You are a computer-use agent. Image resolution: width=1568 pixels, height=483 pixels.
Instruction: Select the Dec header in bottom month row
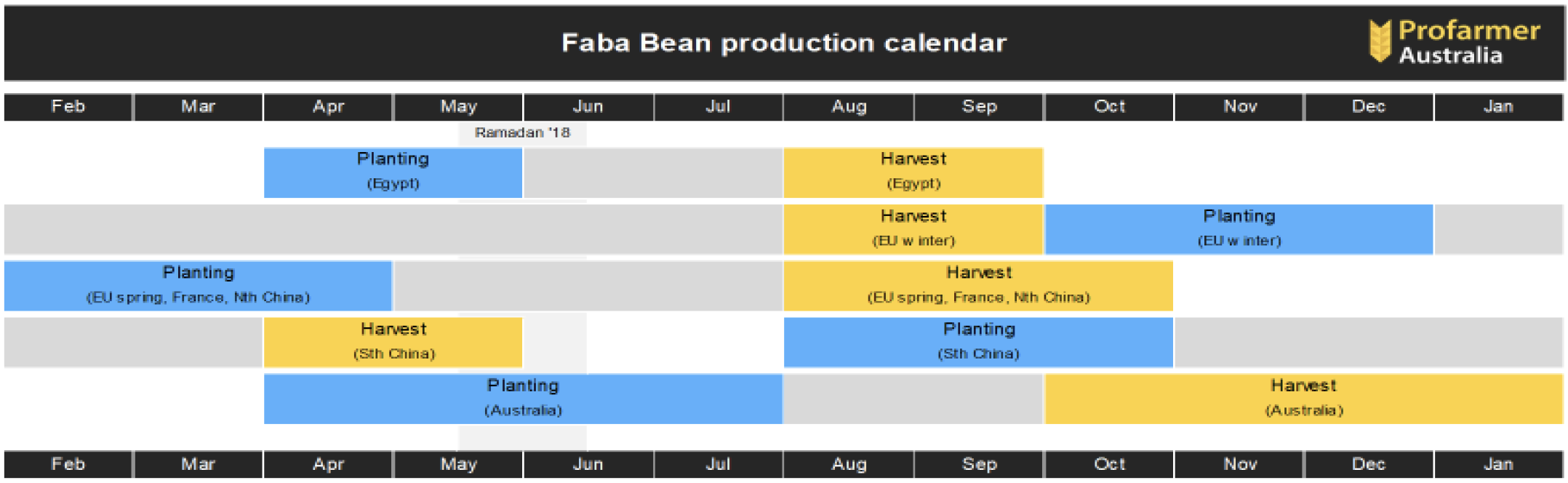[1369, 464]
